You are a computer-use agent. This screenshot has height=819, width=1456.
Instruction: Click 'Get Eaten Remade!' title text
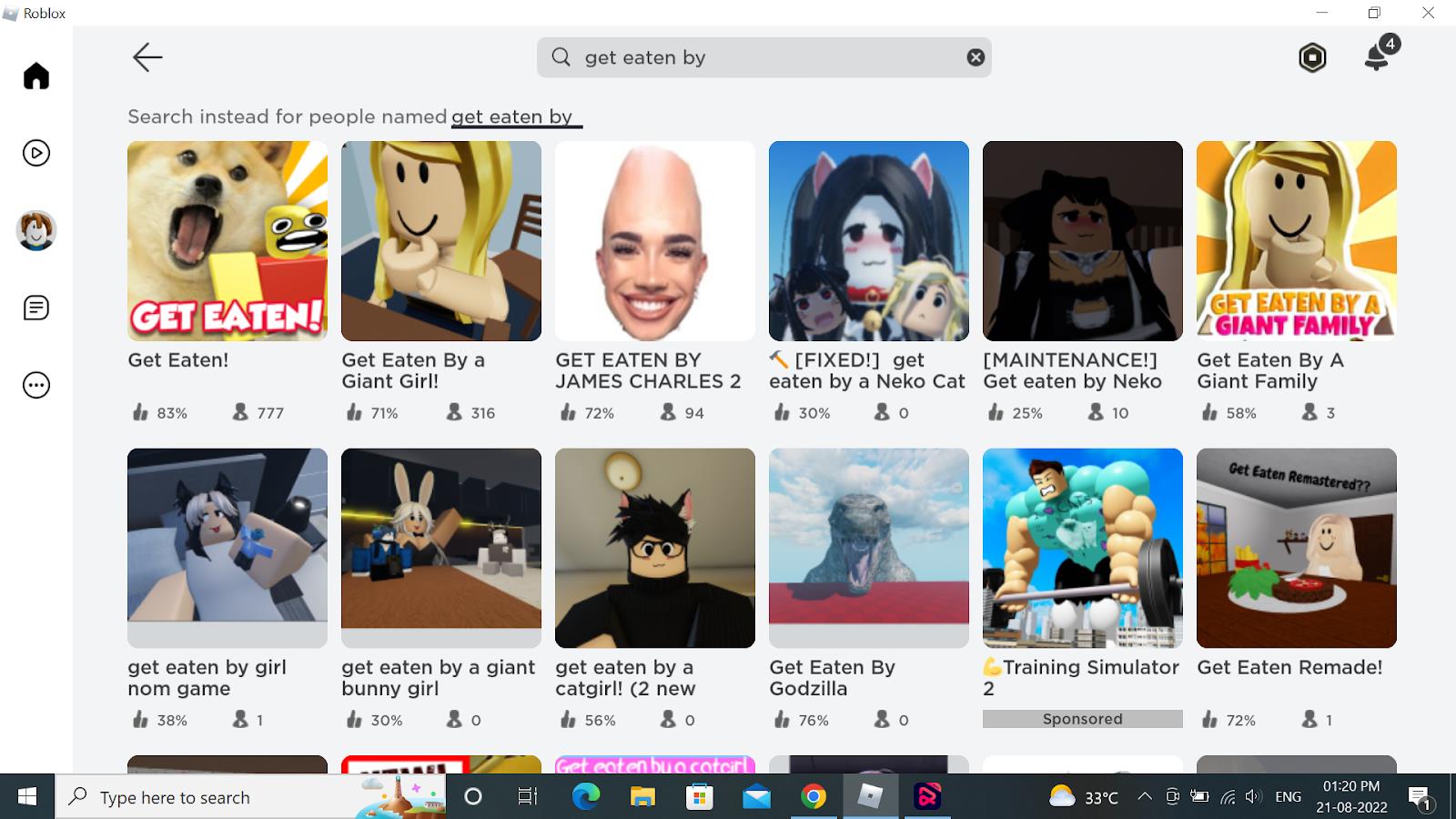pos(1289,667)
